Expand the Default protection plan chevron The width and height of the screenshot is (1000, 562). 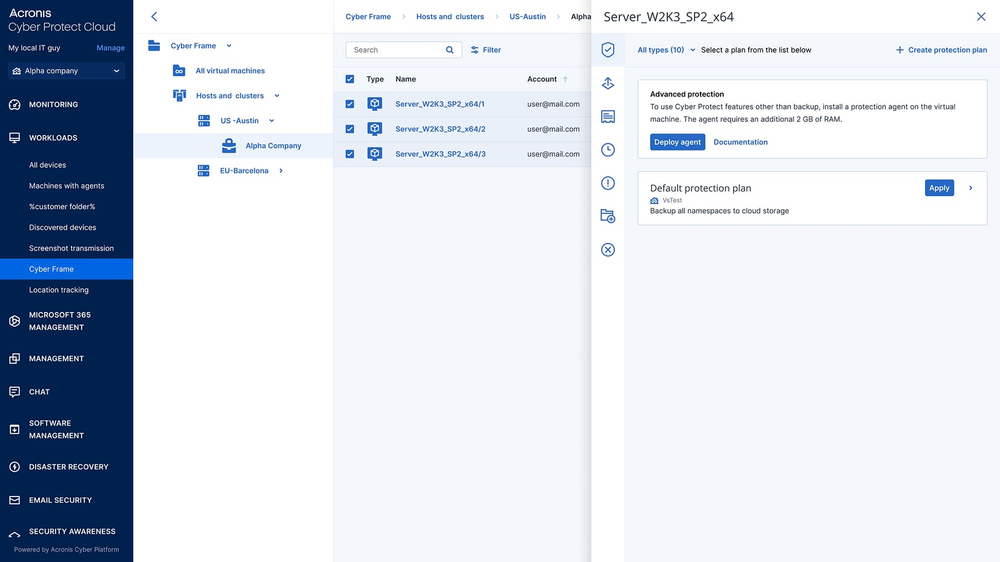[x=971, y=188]
